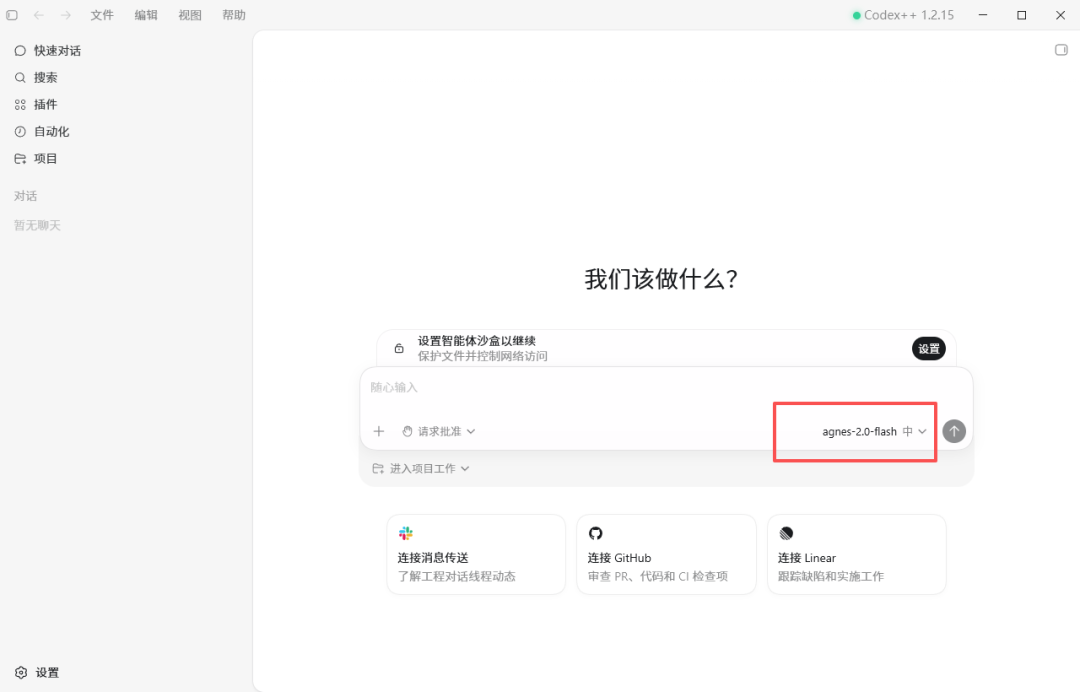The image size is (1080, 692).
Task: Click the Linear logo icon
Action: [x=786, y=533]
